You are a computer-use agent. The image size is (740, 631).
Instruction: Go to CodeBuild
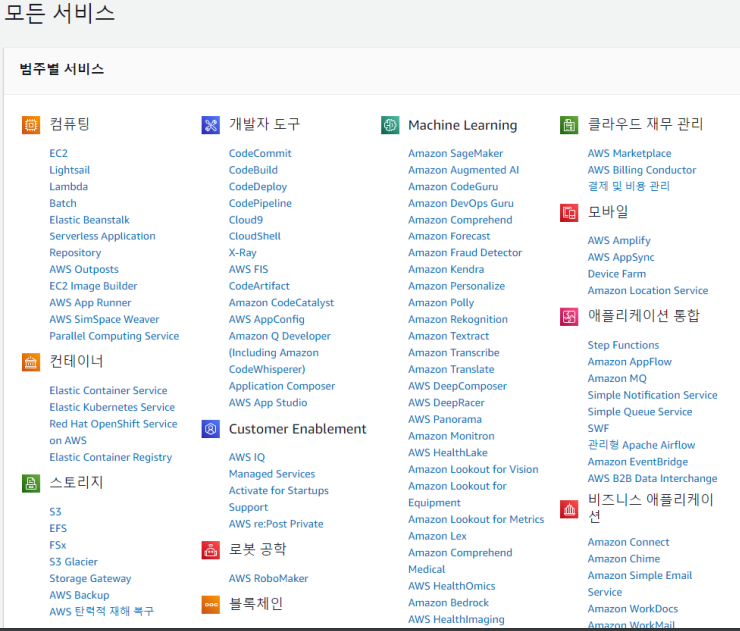[253, 170]
